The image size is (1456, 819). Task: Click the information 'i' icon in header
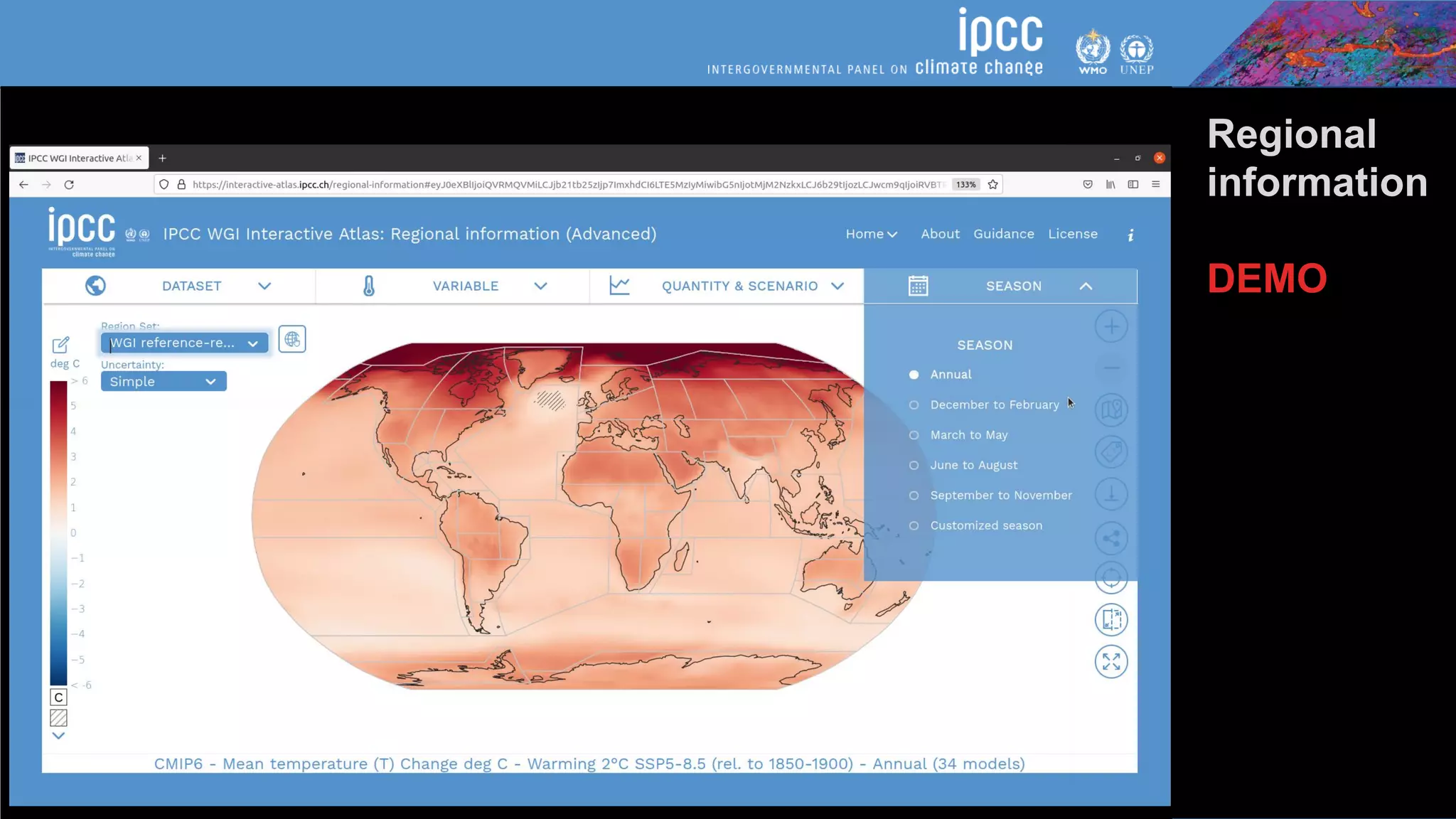pos(1130,235)
